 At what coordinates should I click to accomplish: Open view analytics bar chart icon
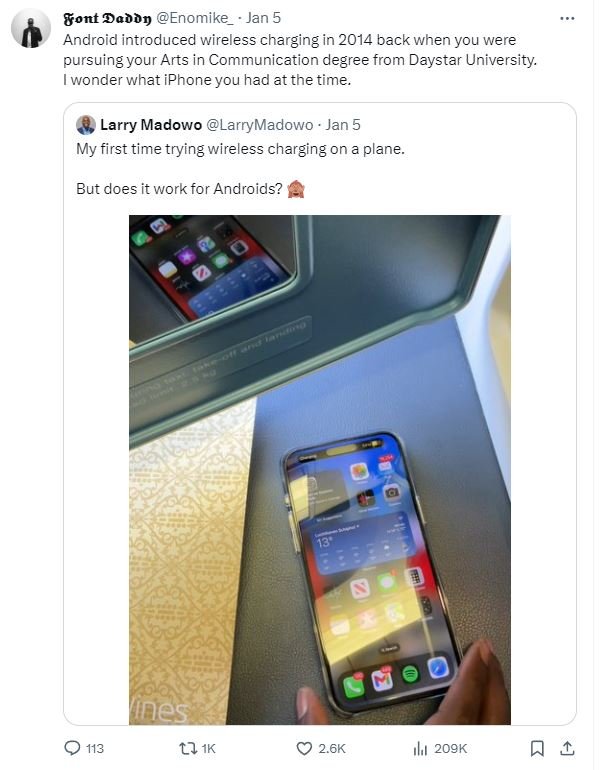pyautogui.click(x=420, y=748)
